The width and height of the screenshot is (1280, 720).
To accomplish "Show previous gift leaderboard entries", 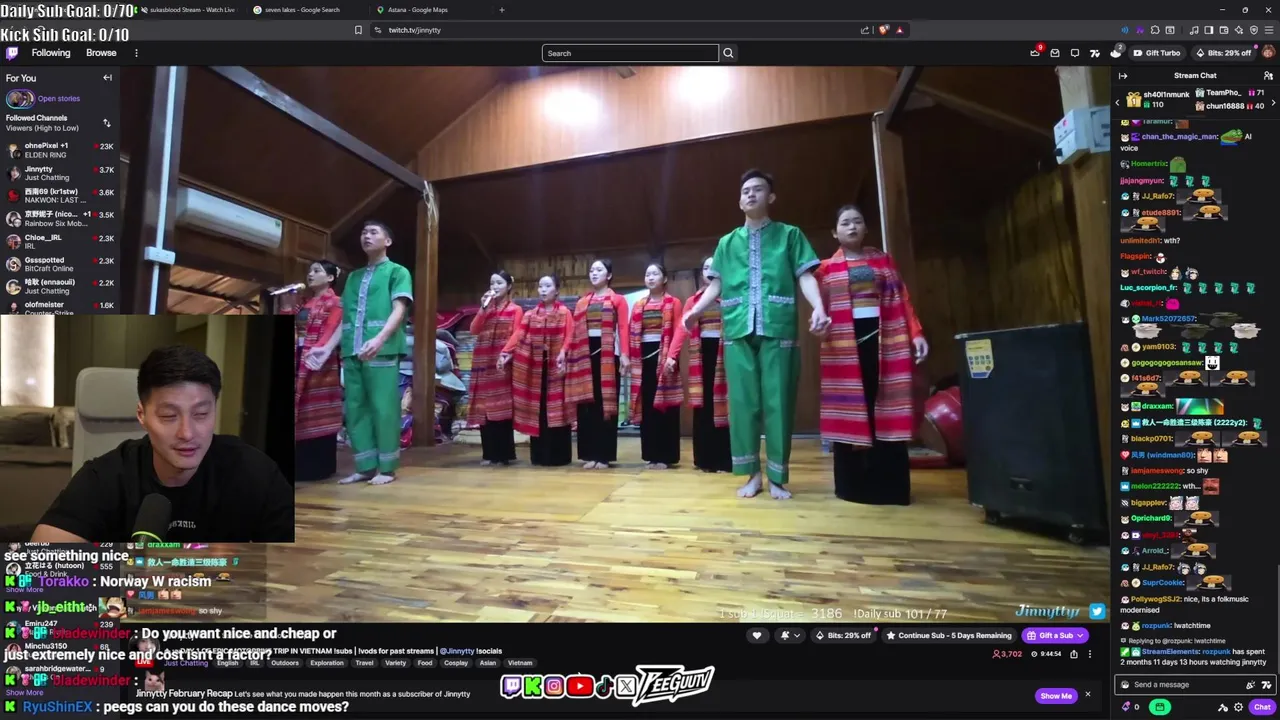I will pos(1118,101).
